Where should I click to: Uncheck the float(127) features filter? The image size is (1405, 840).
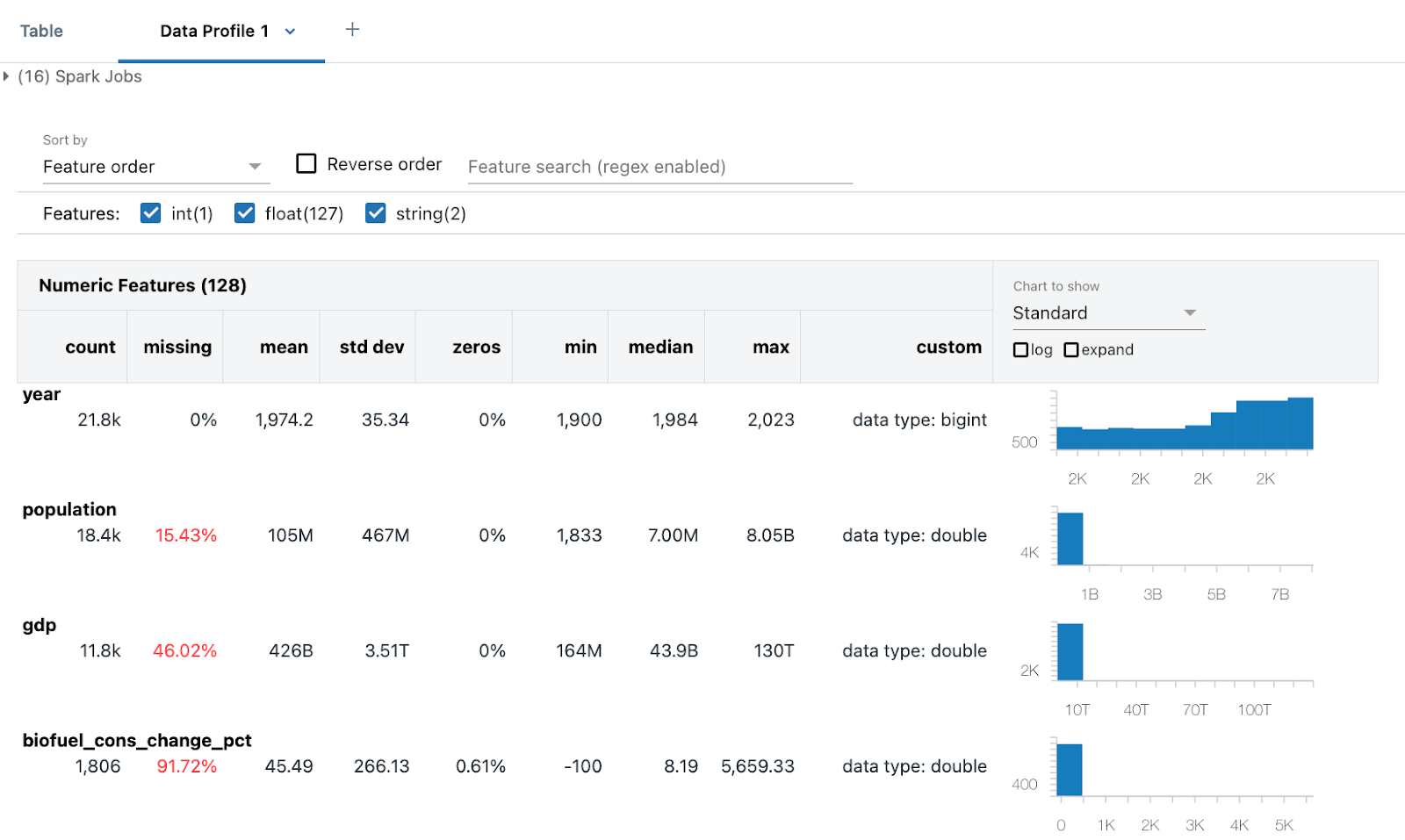coord(244,212)
